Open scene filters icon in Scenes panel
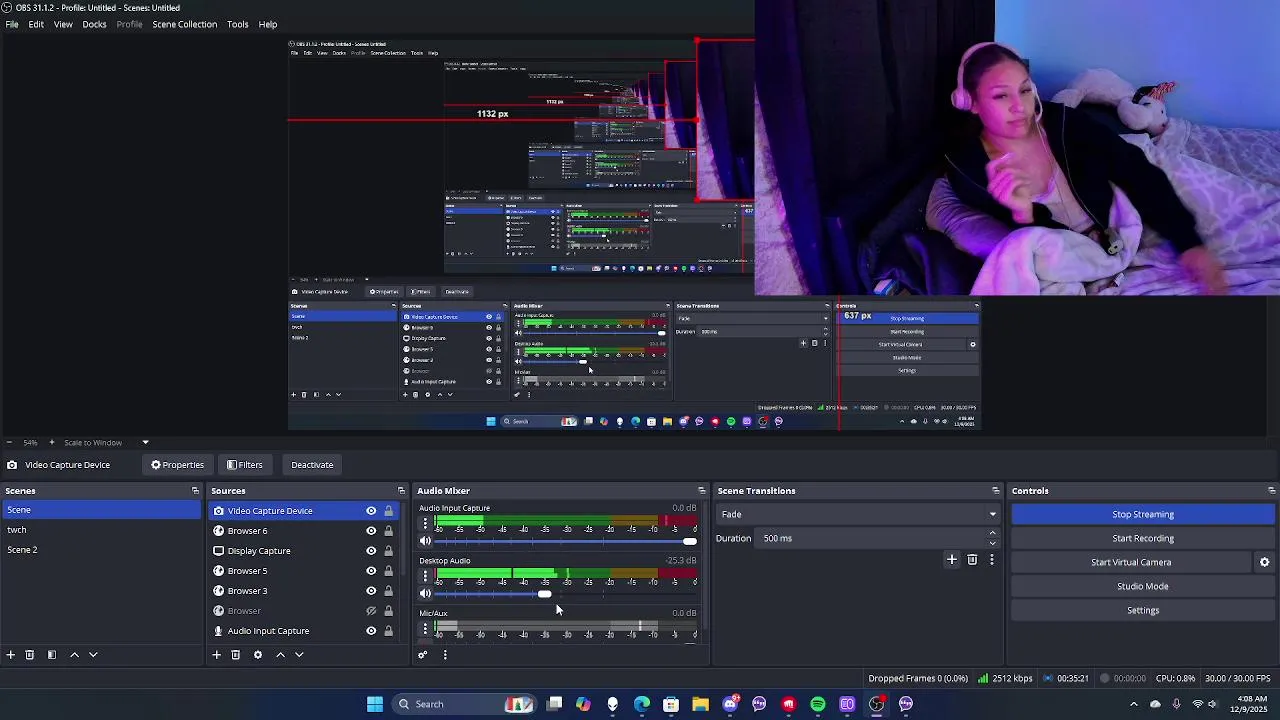 coord(51,655)
